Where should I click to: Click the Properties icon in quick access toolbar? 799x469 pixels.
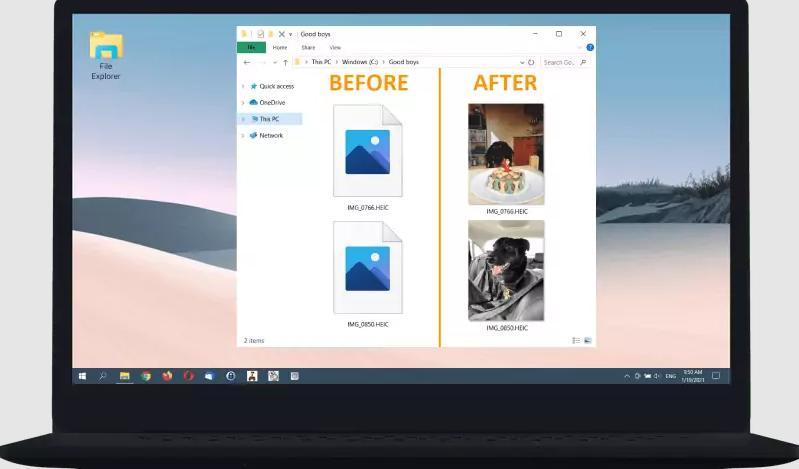tap(260, 34)
